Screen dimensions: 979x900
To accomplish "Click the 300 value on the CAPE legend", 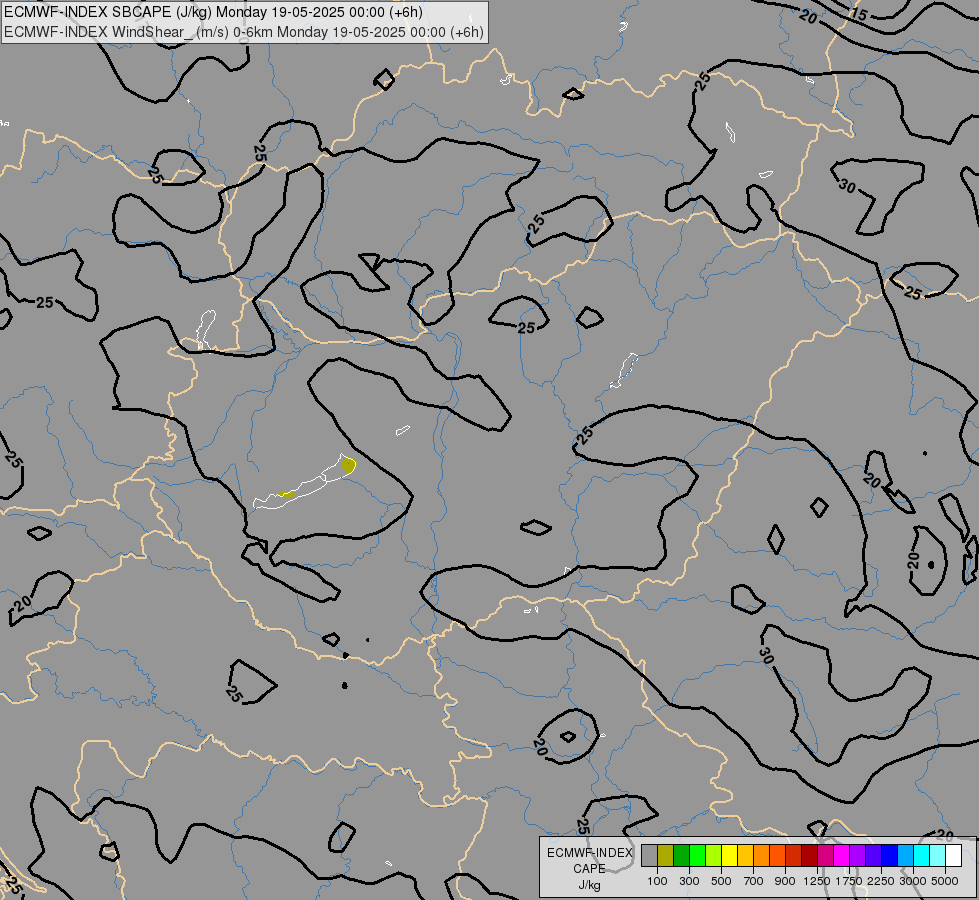I will [689, 881].
